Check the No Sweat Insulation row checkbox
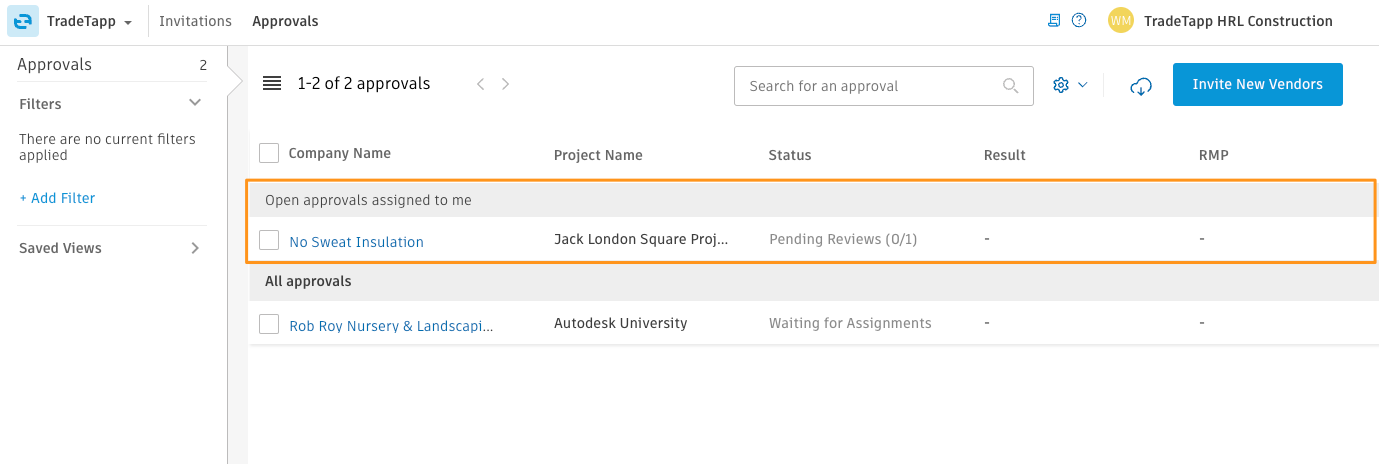The height and width of the screenshot is (464, 1379). pyautogui.click(x=268, y=240)
